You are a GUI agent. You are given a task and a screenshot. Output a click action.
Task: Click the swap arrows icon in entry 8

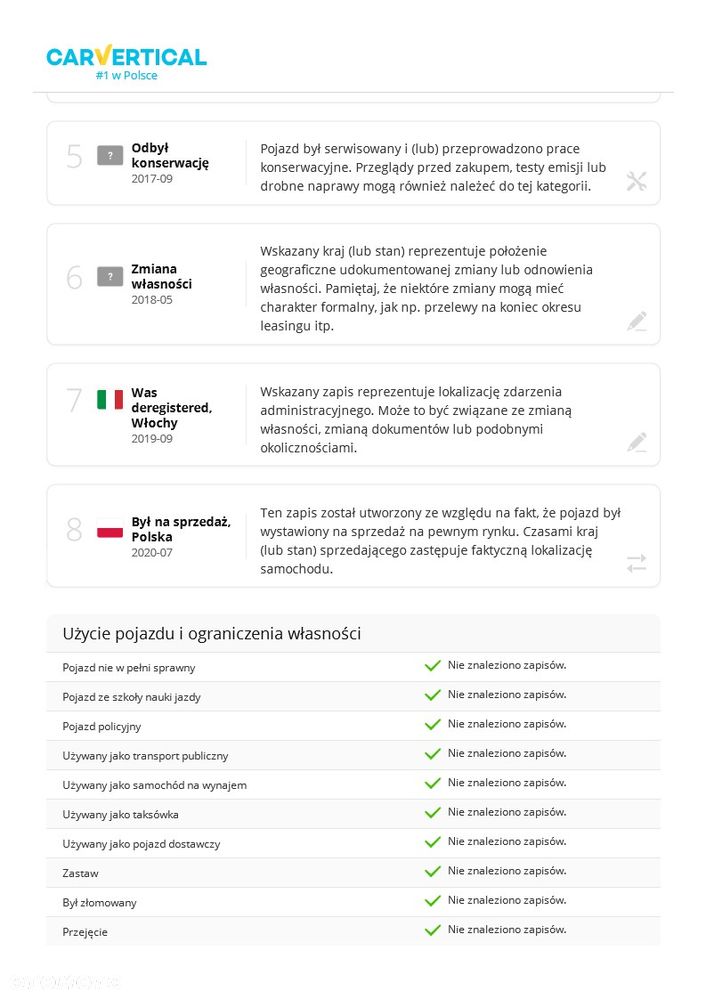(x=636, y=563)
